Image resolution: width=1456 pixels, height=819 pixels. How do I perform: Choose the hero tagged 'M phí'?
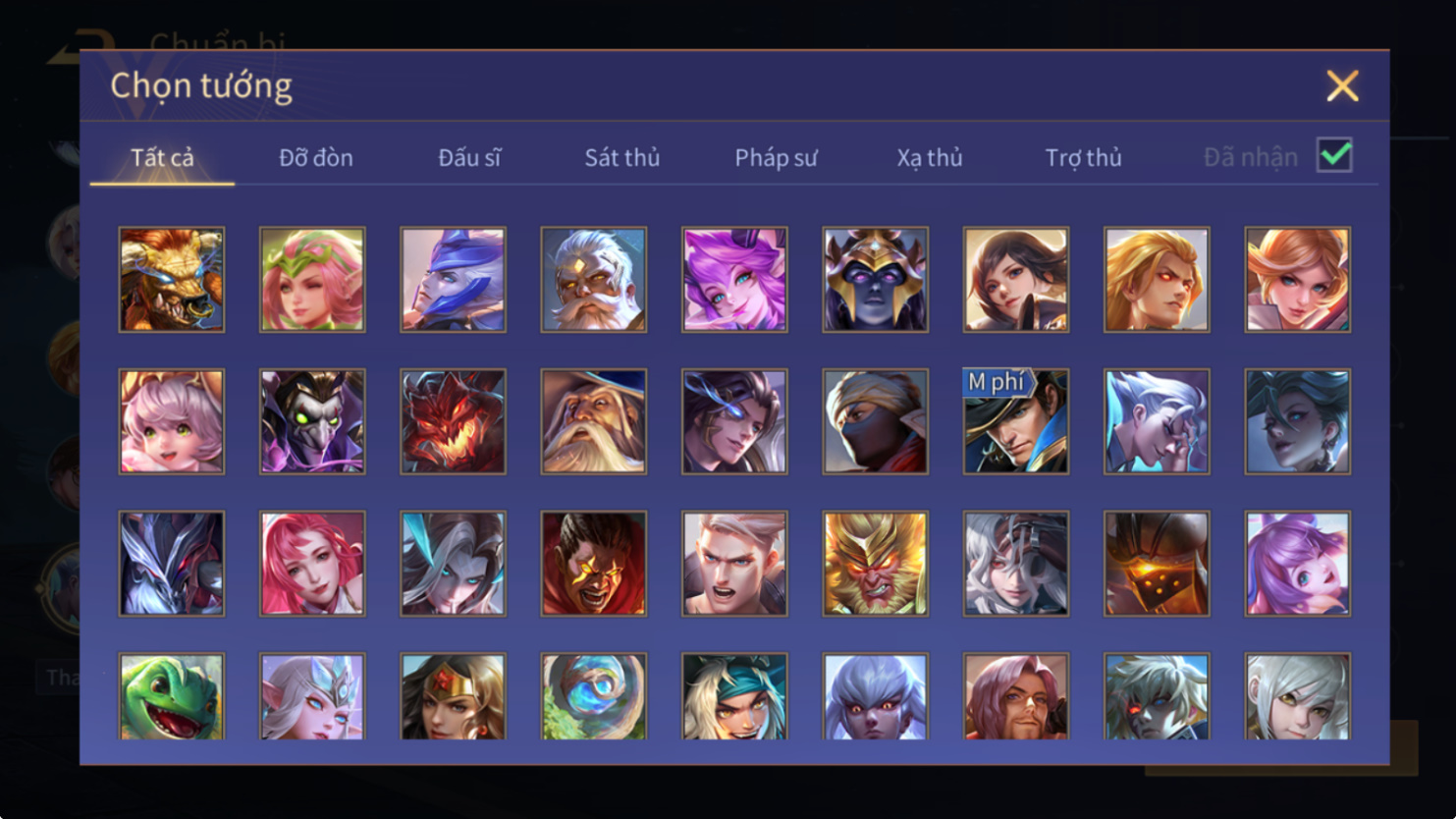[1016, 421]
